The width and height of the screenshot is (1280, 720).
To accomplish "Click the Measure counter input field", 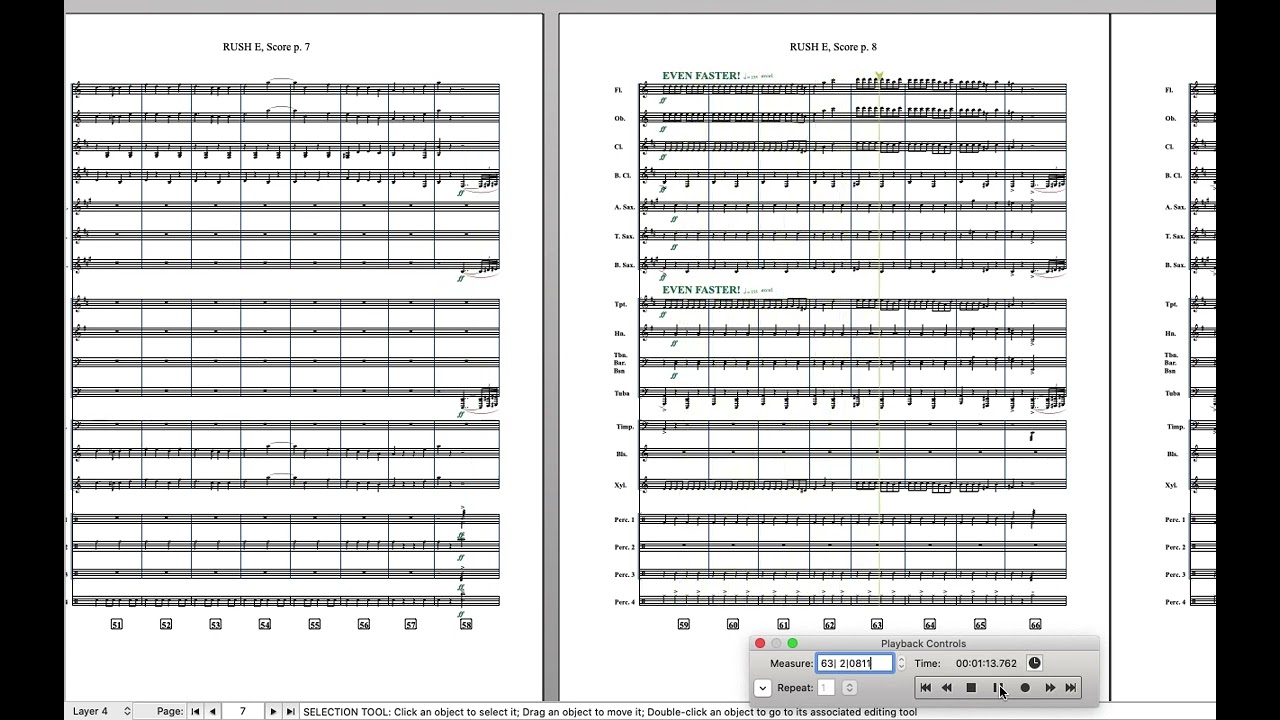I will pos(855,663).
